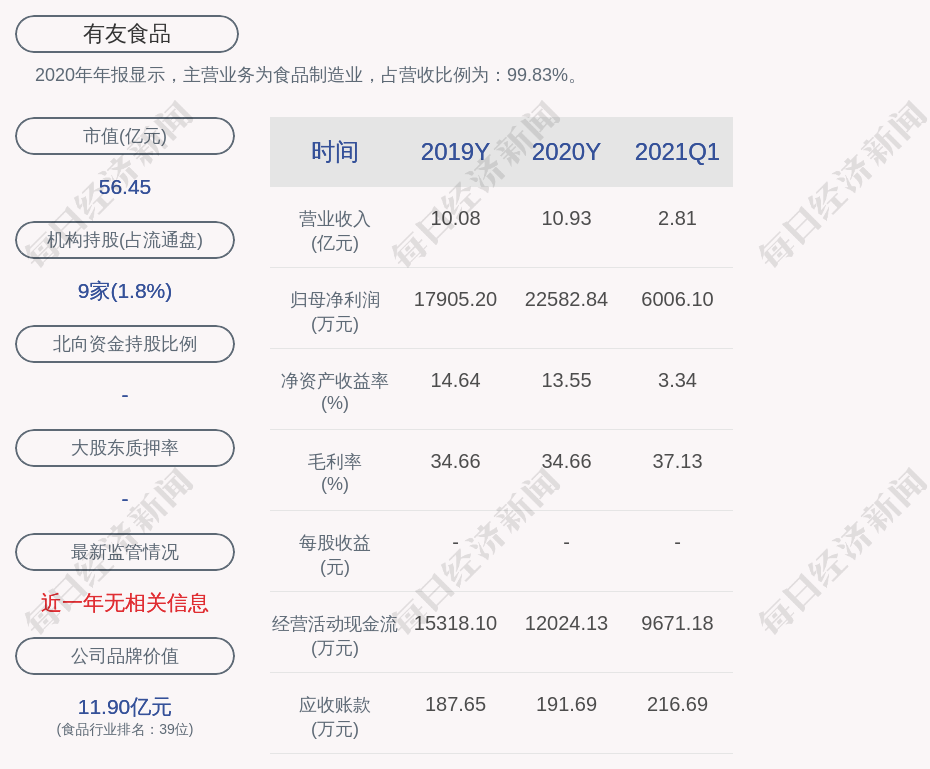
Task: Select 2019Y gross margin 34.66
Action: (x=456, y=461)
